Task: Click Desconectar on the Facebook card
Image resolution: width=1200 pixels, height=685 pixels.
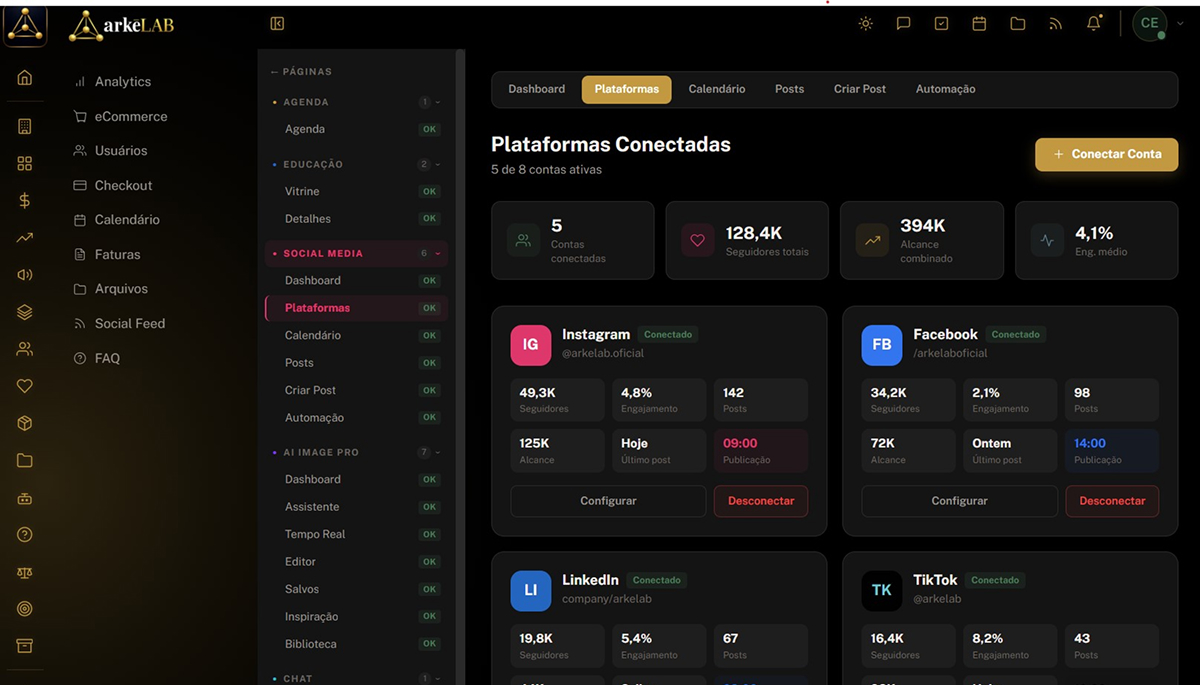Action: [x=1112, y=501]
